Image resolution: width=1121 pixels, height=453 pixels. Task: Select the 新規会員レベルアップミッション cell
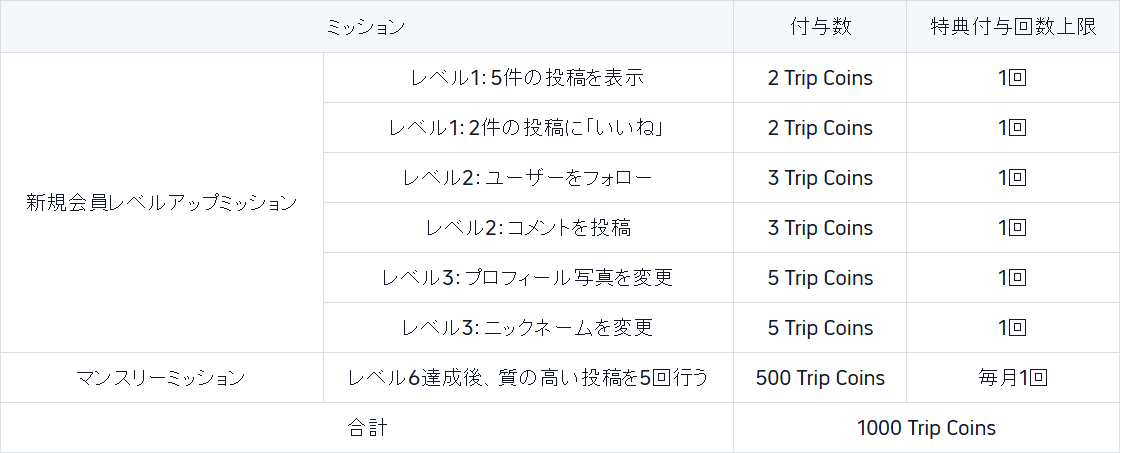[x=162, y=203]
